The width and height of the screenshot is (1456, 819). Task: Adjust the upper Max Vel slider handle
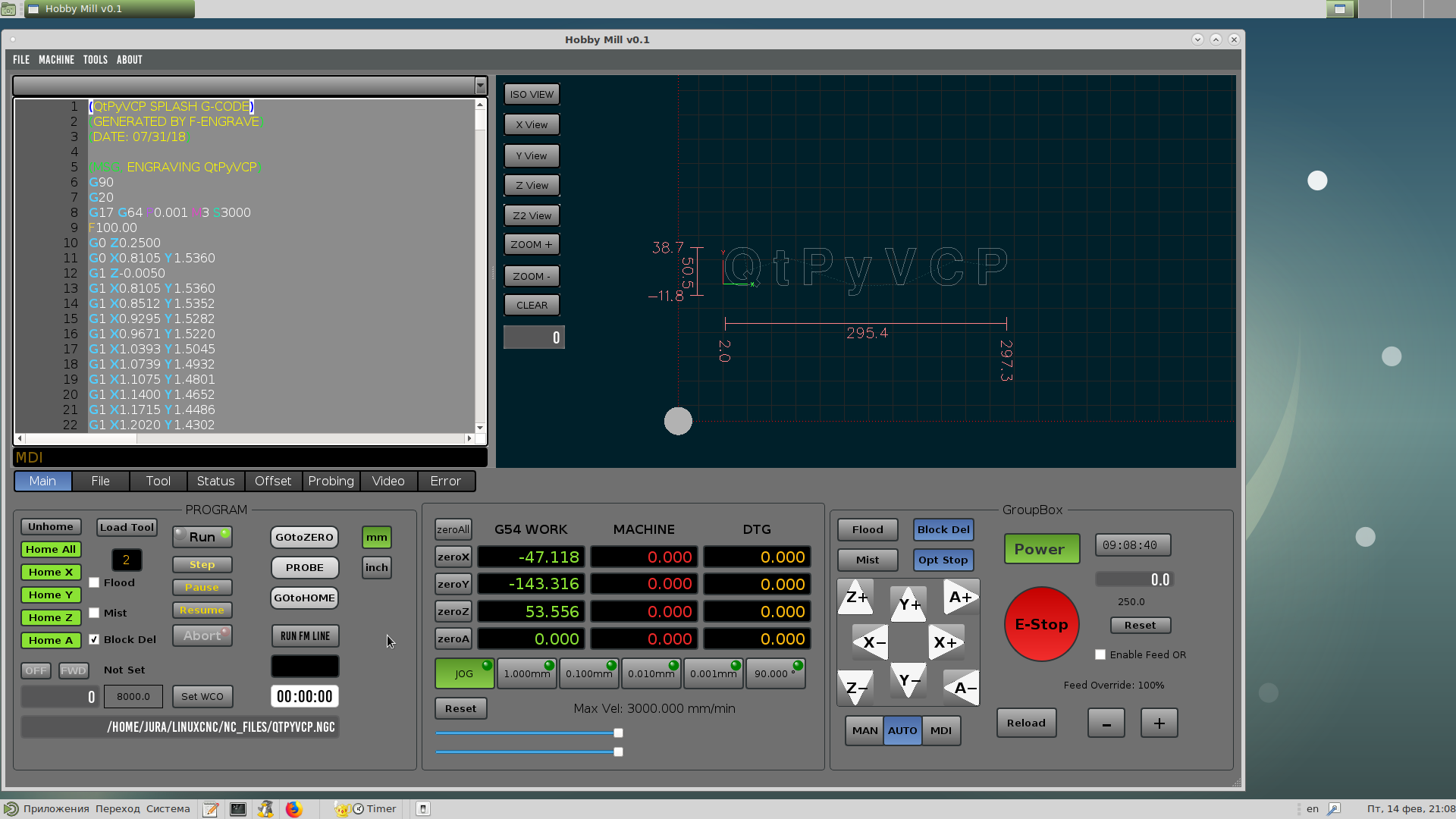pyautogui.click(x=618, y=733)
